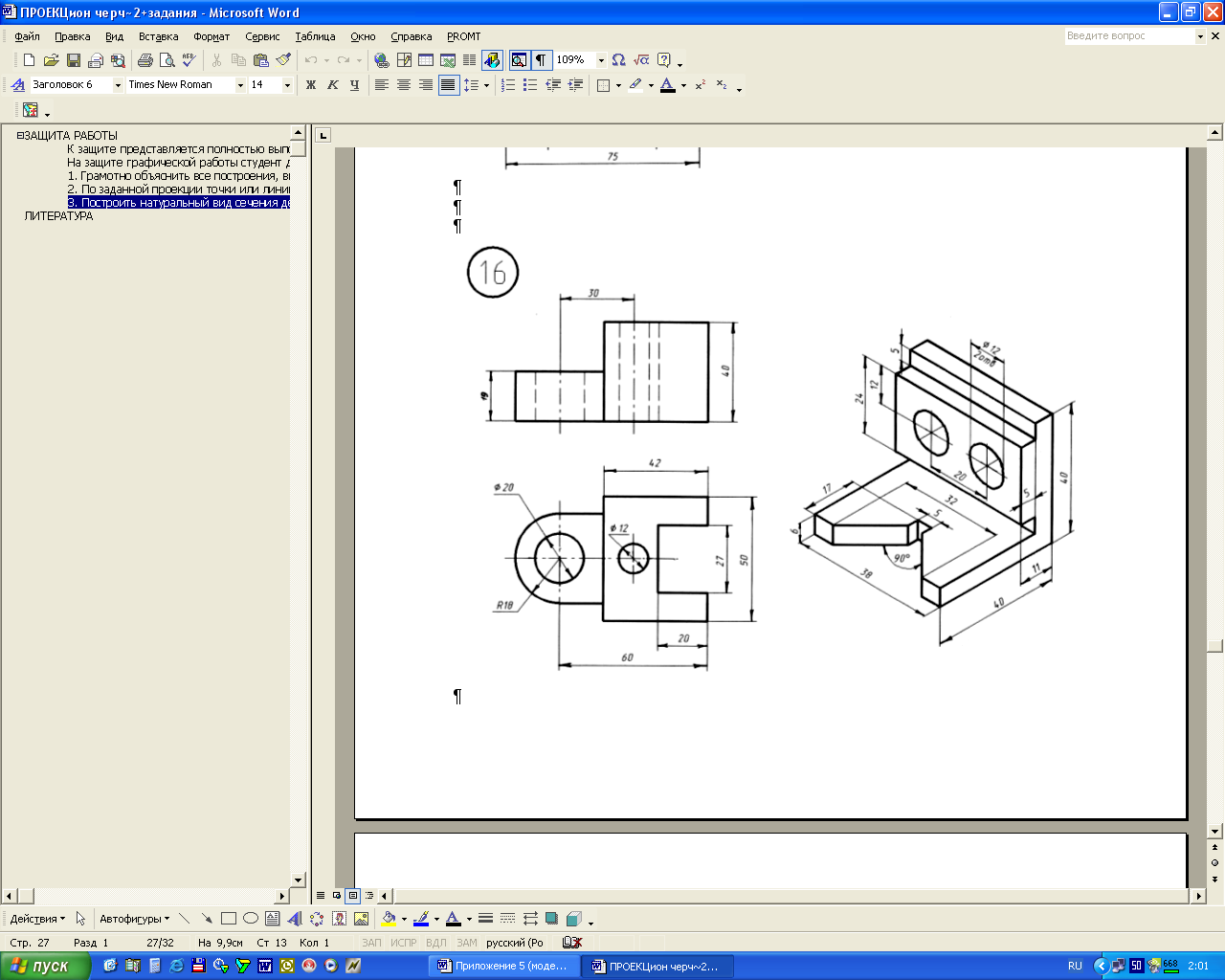Click the RU language indicator
Image resolution: width=1225 pixels, height=980 pixels.
click(1075, 966)
